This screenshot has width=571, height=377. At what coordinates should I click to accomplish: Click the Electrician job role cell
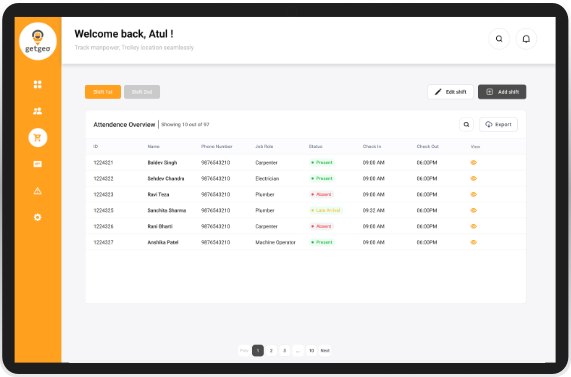click(x=267, y=178)
